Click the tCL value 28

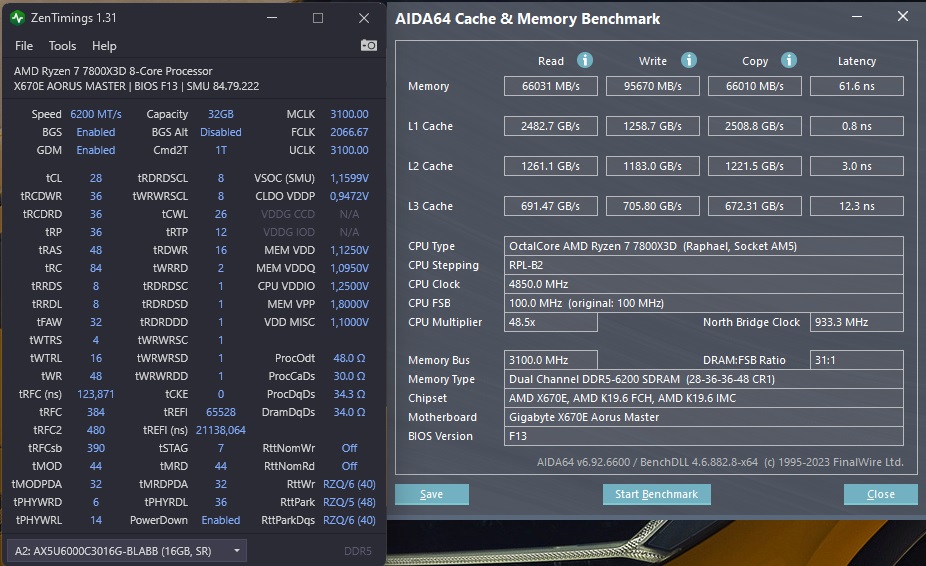click(x=96, y=178)
